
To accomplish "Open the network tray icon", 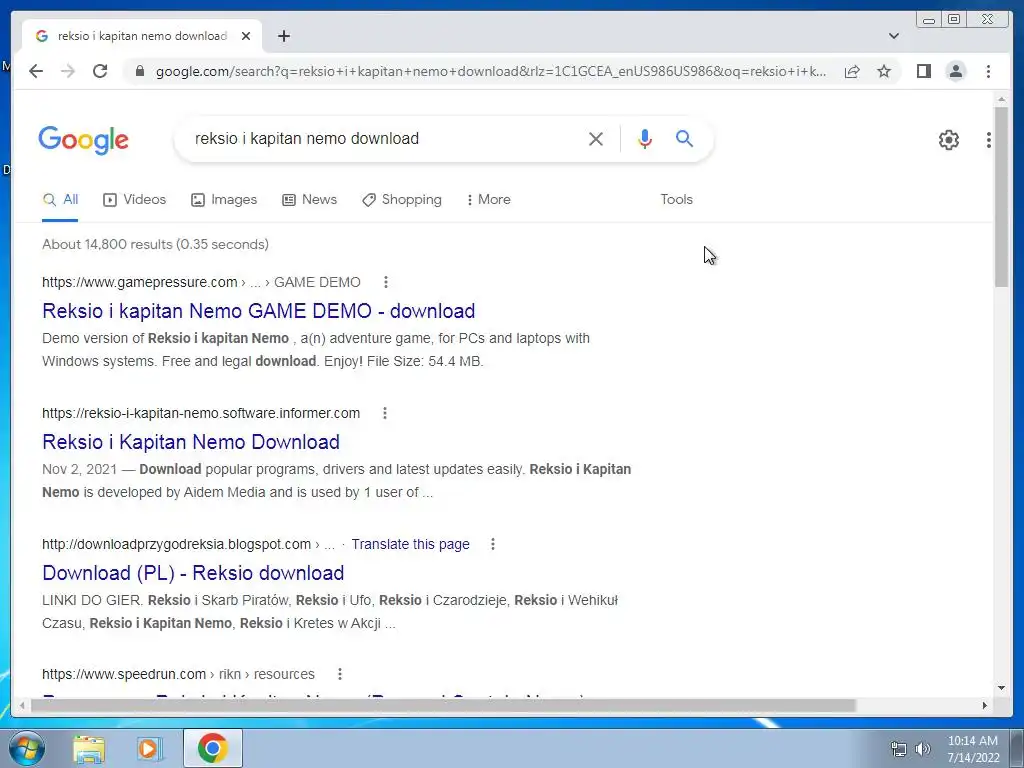I will tap(899, 749).
